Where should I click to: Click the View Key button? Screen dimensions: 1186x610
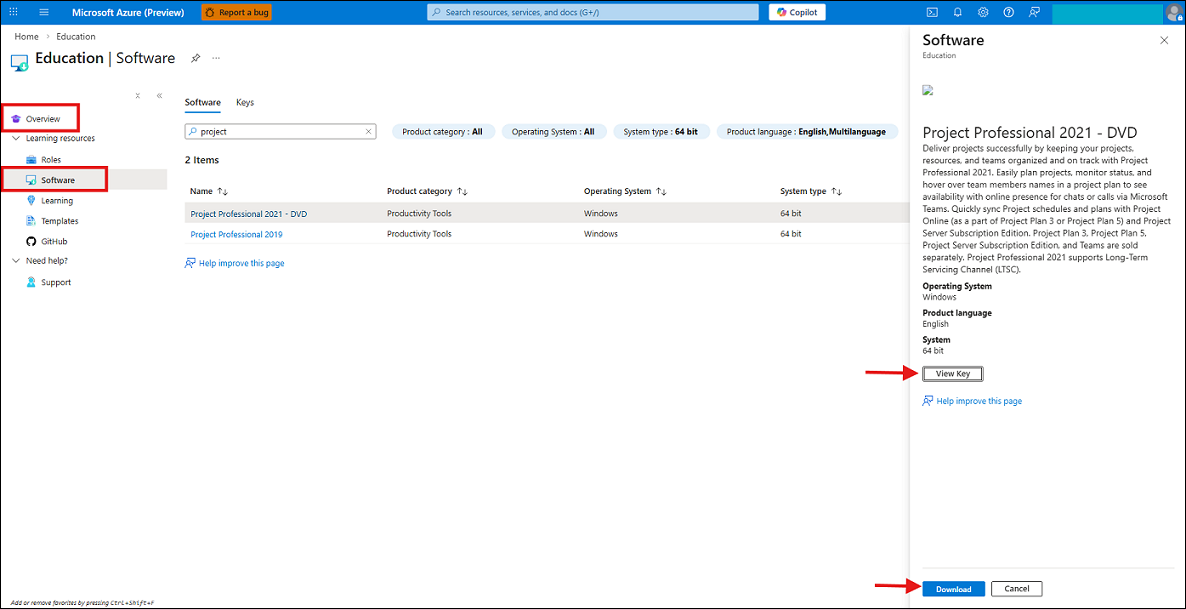tap(952, 373)
